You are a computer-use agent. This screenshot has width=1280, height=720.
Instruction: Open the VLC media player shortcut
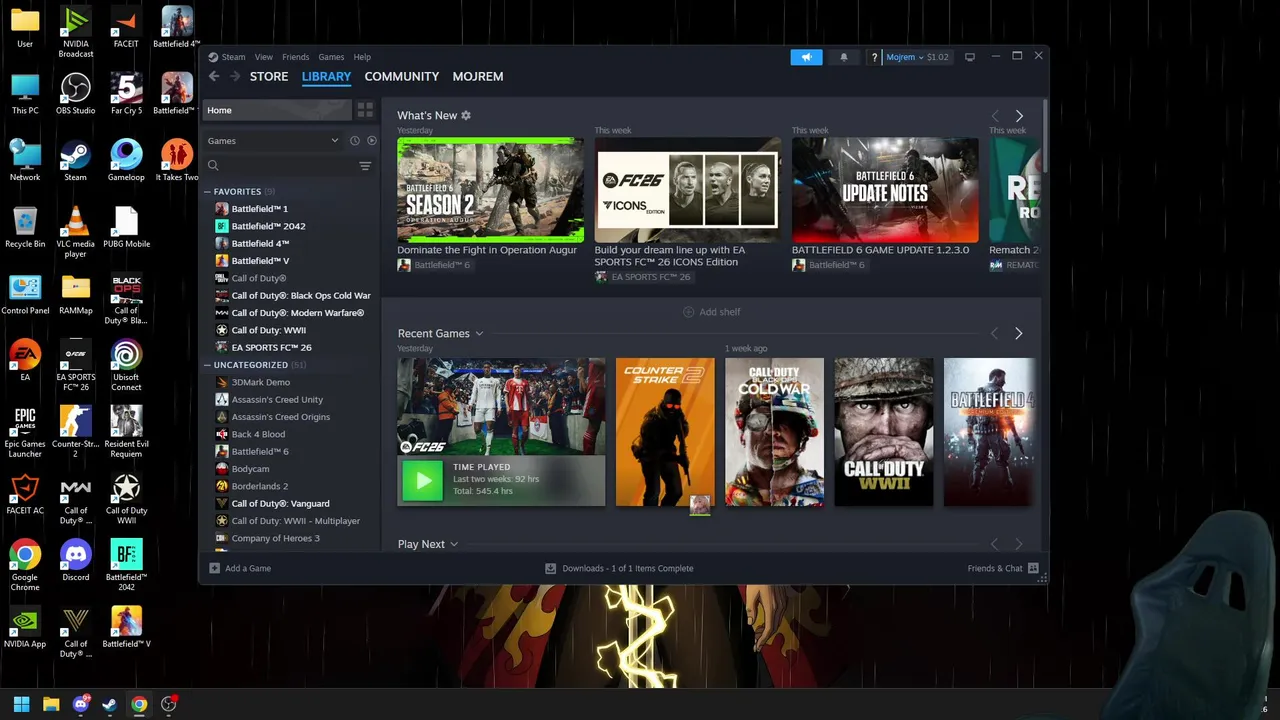click(75, 232)
